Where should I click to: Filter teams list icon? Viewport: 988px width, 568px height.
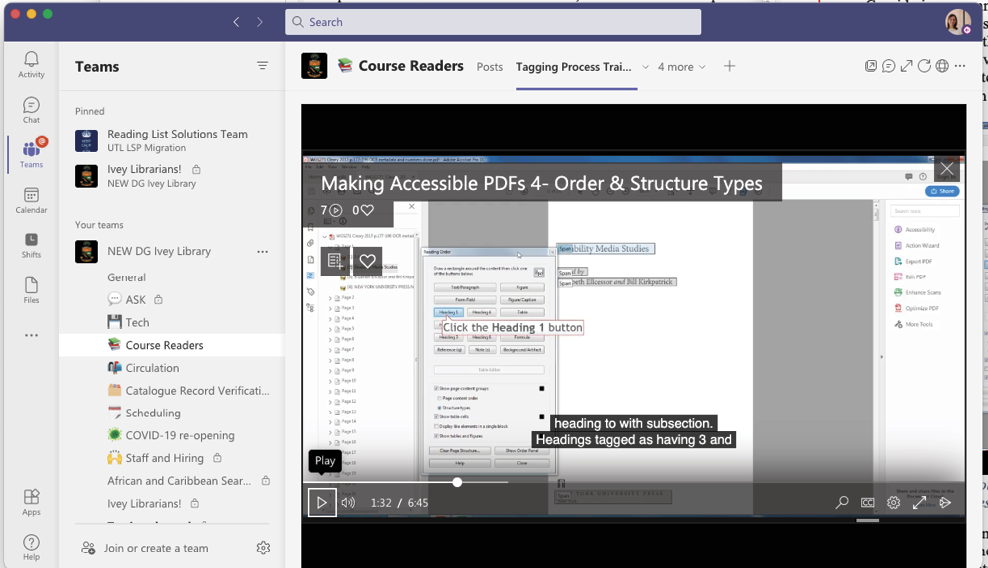click(263, 66)
